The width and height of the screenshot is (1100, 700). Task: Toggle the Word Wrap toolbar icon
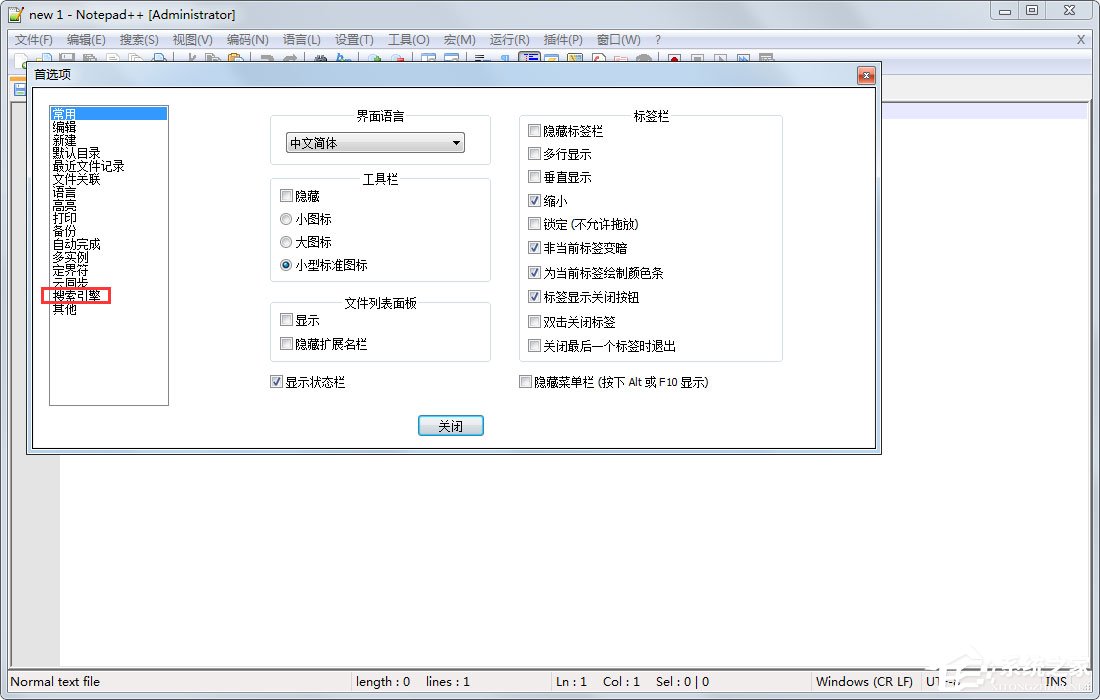(x=481, y=60)
